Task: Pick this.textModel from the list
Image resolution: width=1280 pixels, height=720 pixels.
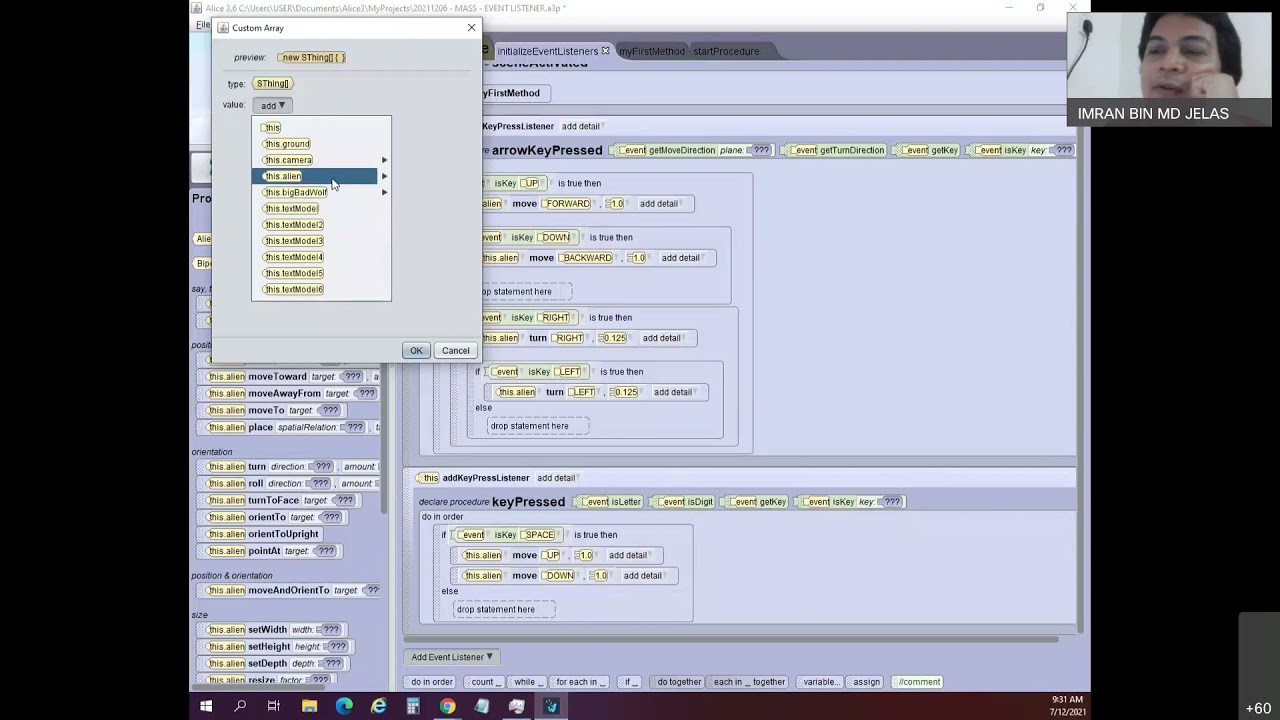Action: click(x=291, y=209)
